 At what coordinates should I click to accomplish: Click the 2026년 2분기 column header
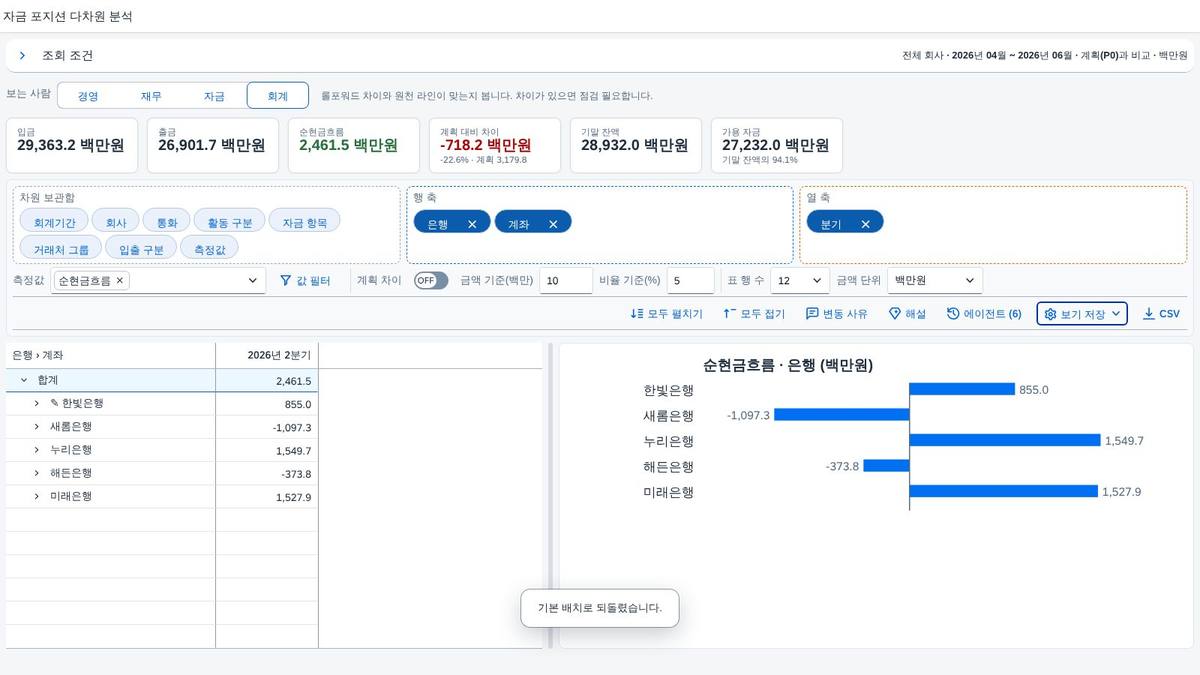coord(267,355)
